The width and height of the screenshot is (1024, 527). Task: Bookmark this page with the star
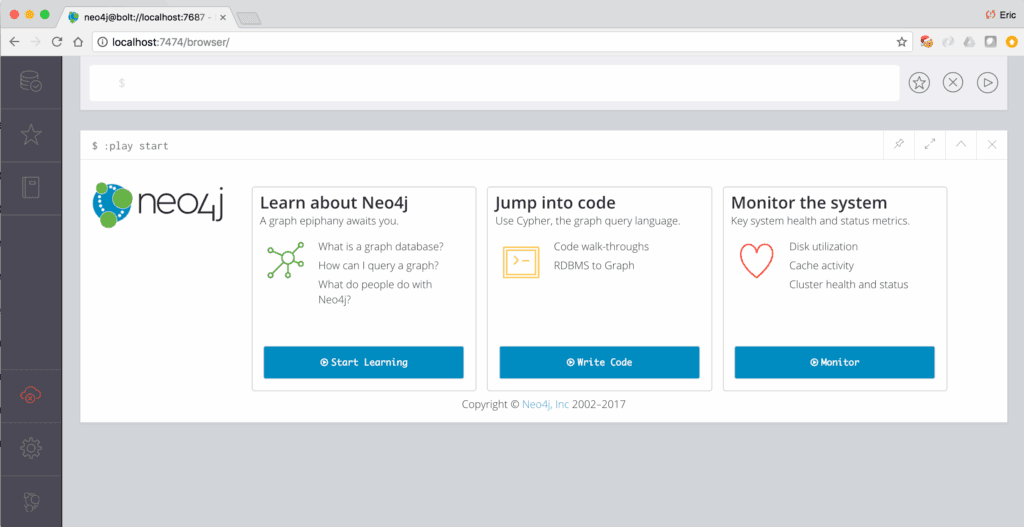coord(901,42)
